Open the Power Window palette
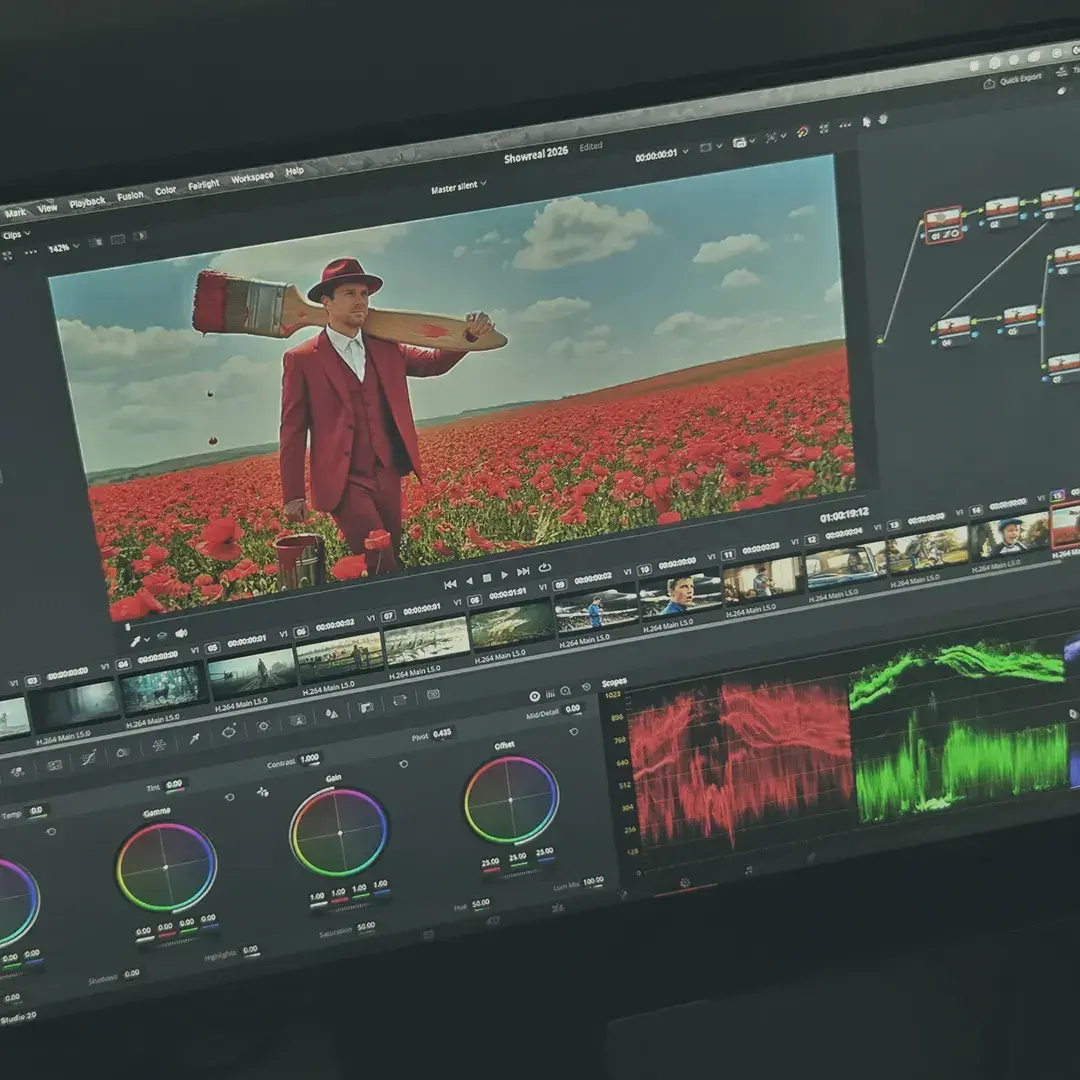Image resolution: width=1080 pixels, height=1080 pixels. pyautogui.click(x=229, y=731)
